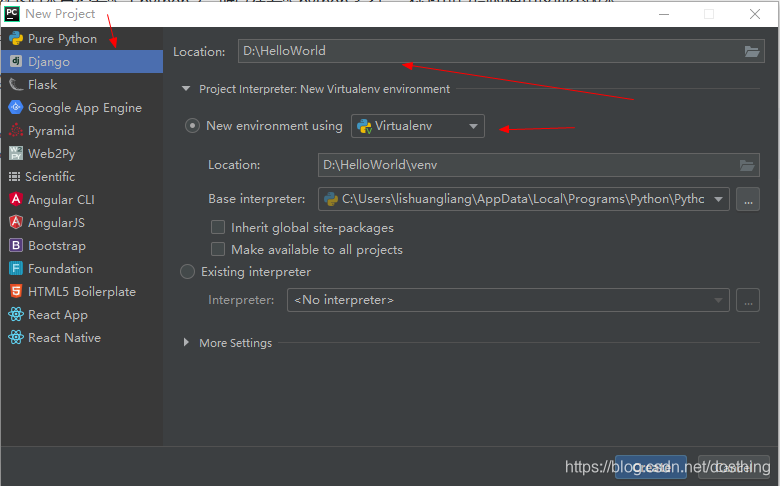Pick the HTML5 Boilerplate icon

click(x=16, y=292)
